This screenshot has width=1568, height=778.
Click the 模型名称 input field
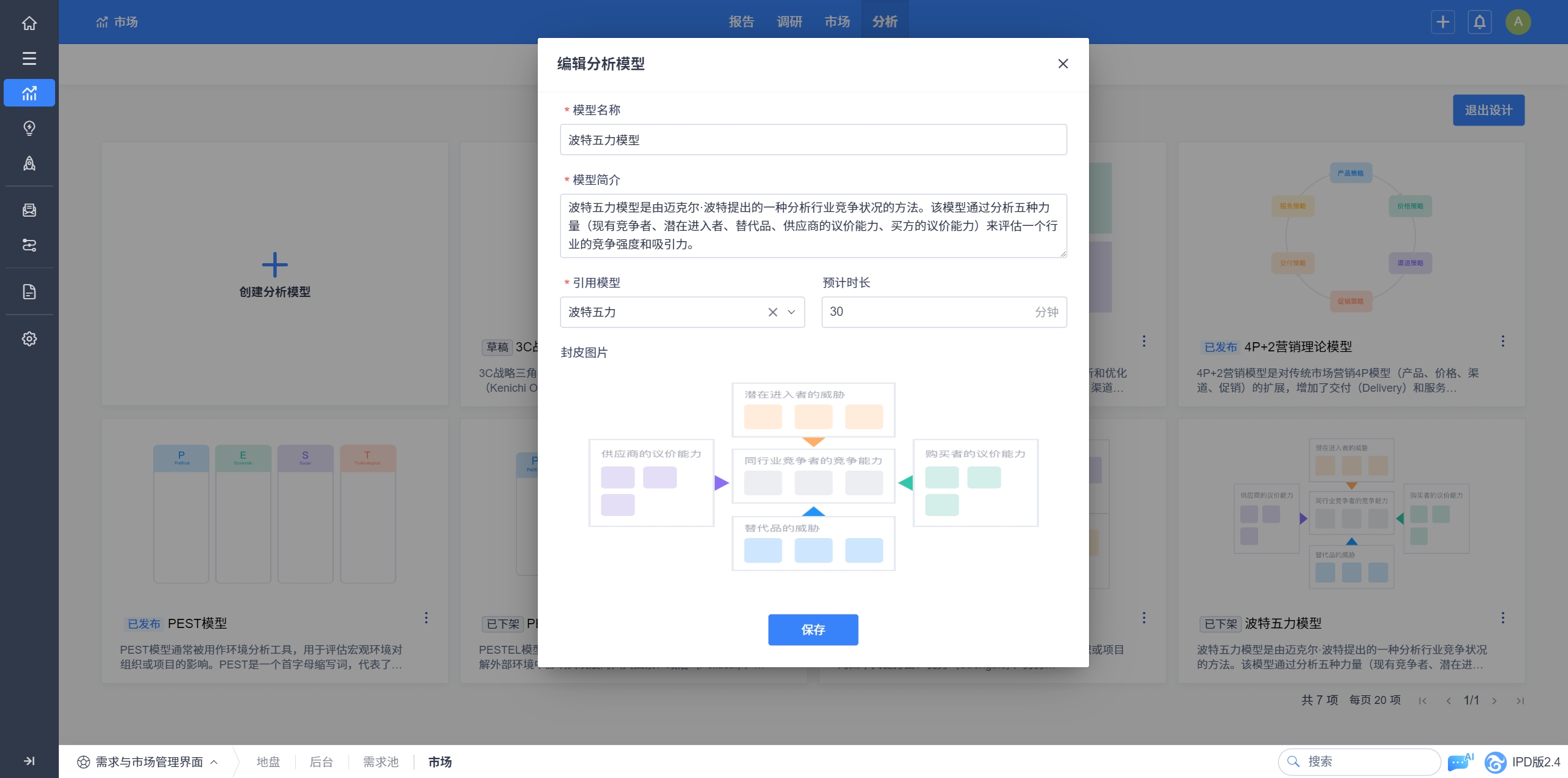coord(813,140)
